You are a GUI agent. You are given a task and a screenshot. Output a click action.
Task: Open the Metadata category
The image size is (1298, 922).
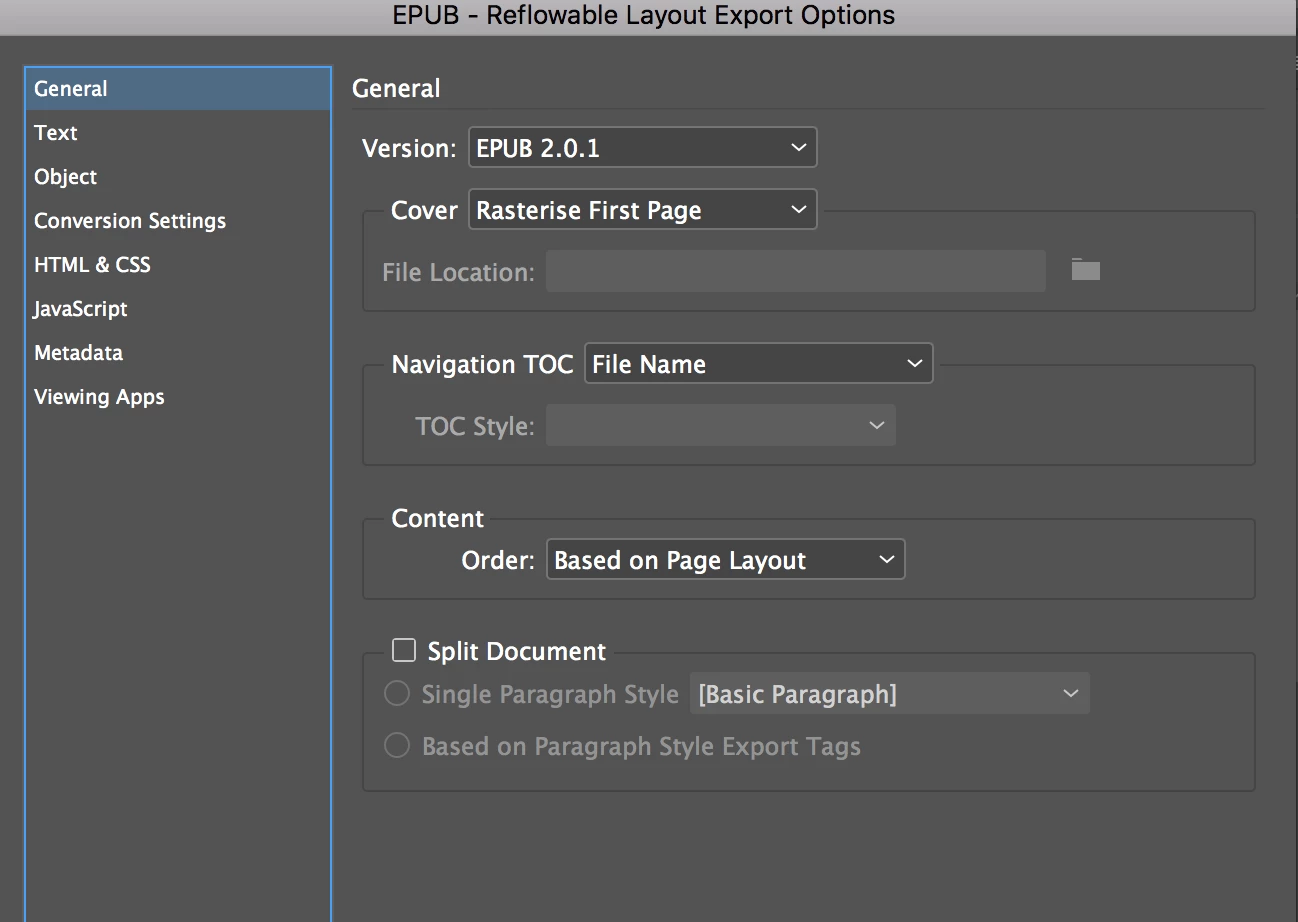[178, 353]
